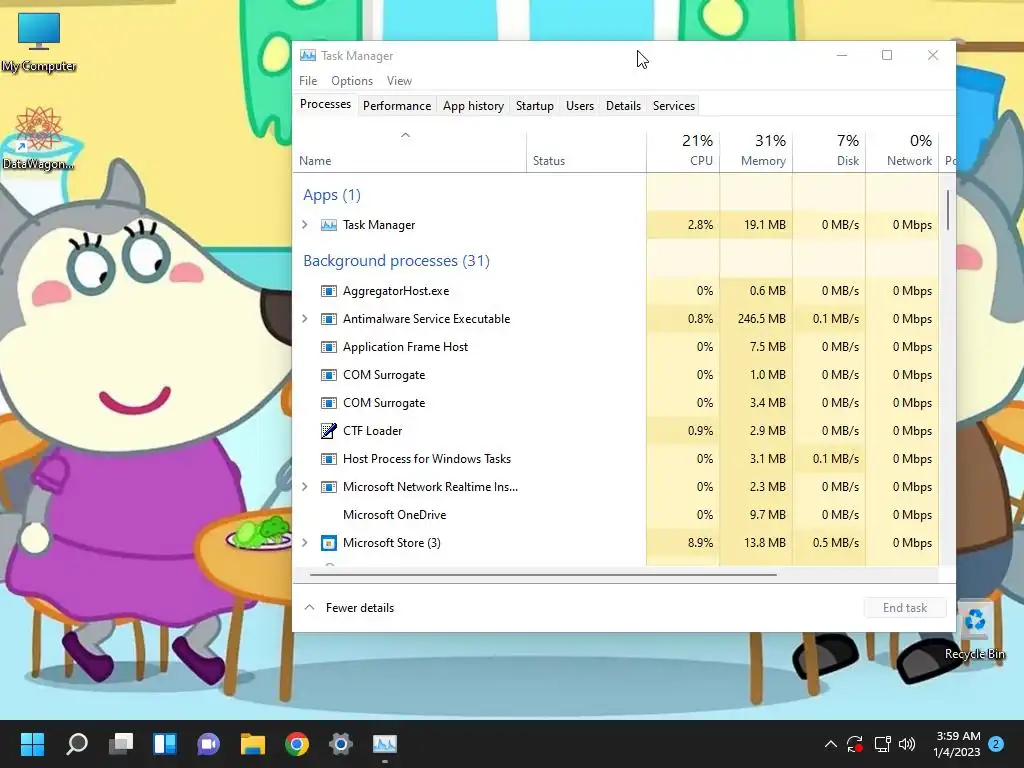The image size is (1024, 768).
Task: Sort by Status column header
Action: click(x=586, y=150)
